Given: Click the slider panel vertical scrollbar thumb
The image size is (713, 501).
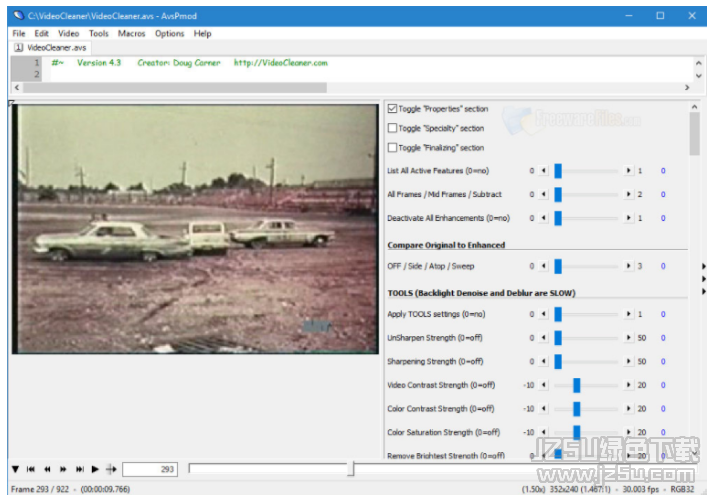Looking at the screenshot, I should point(694,134).
